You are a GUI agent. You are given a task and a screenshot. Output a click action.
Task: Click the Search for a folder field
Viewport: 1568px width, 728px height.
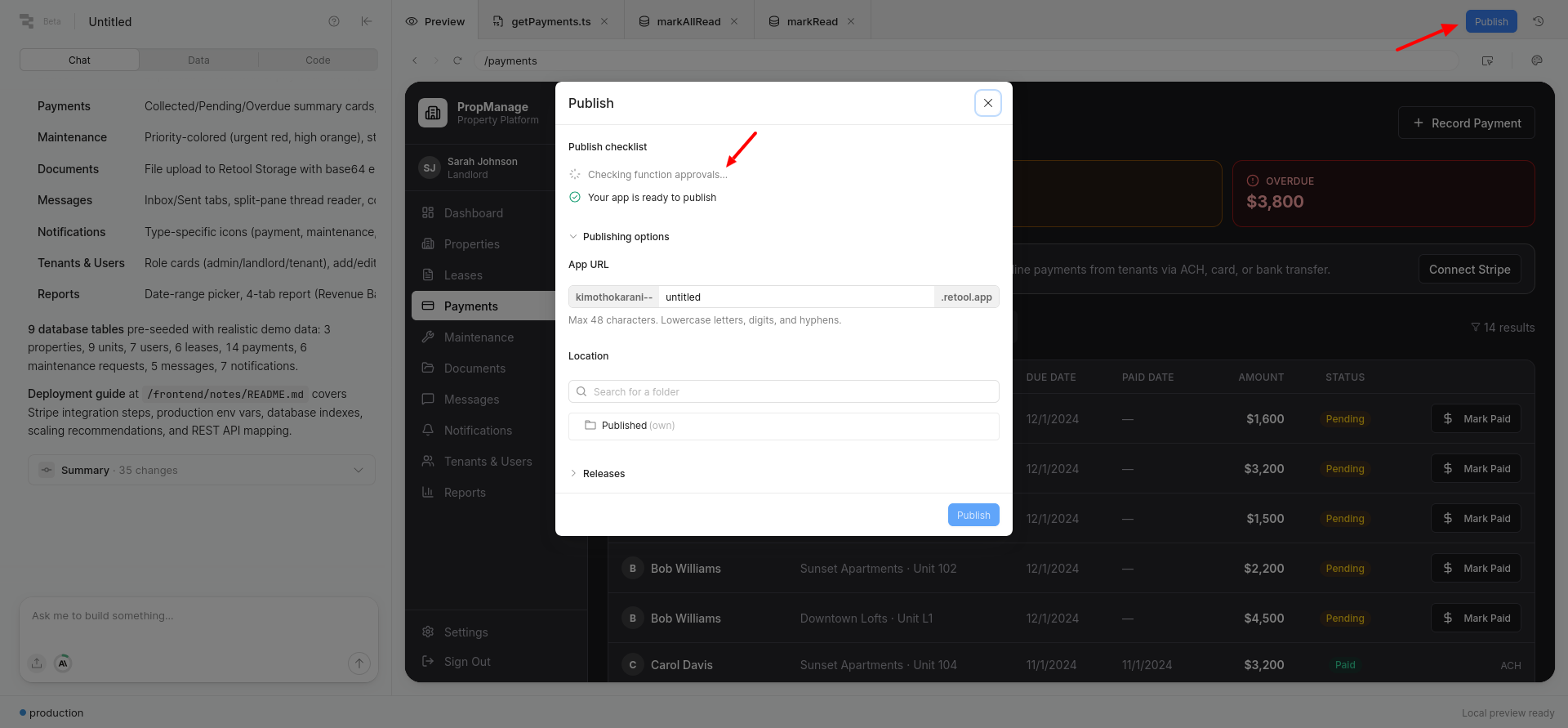[x=783, y=391]
